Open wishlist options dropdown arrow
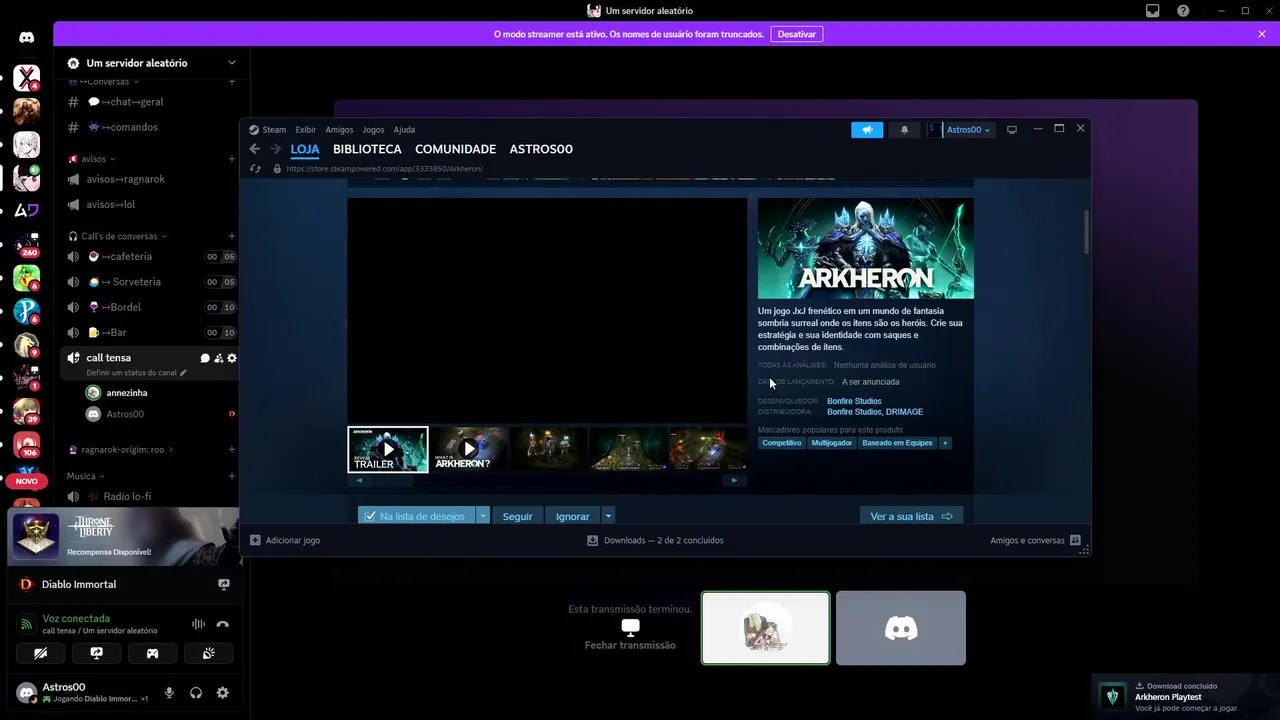Image resolution: width=1280 pixels, height=720 pixels. [483, 516]
